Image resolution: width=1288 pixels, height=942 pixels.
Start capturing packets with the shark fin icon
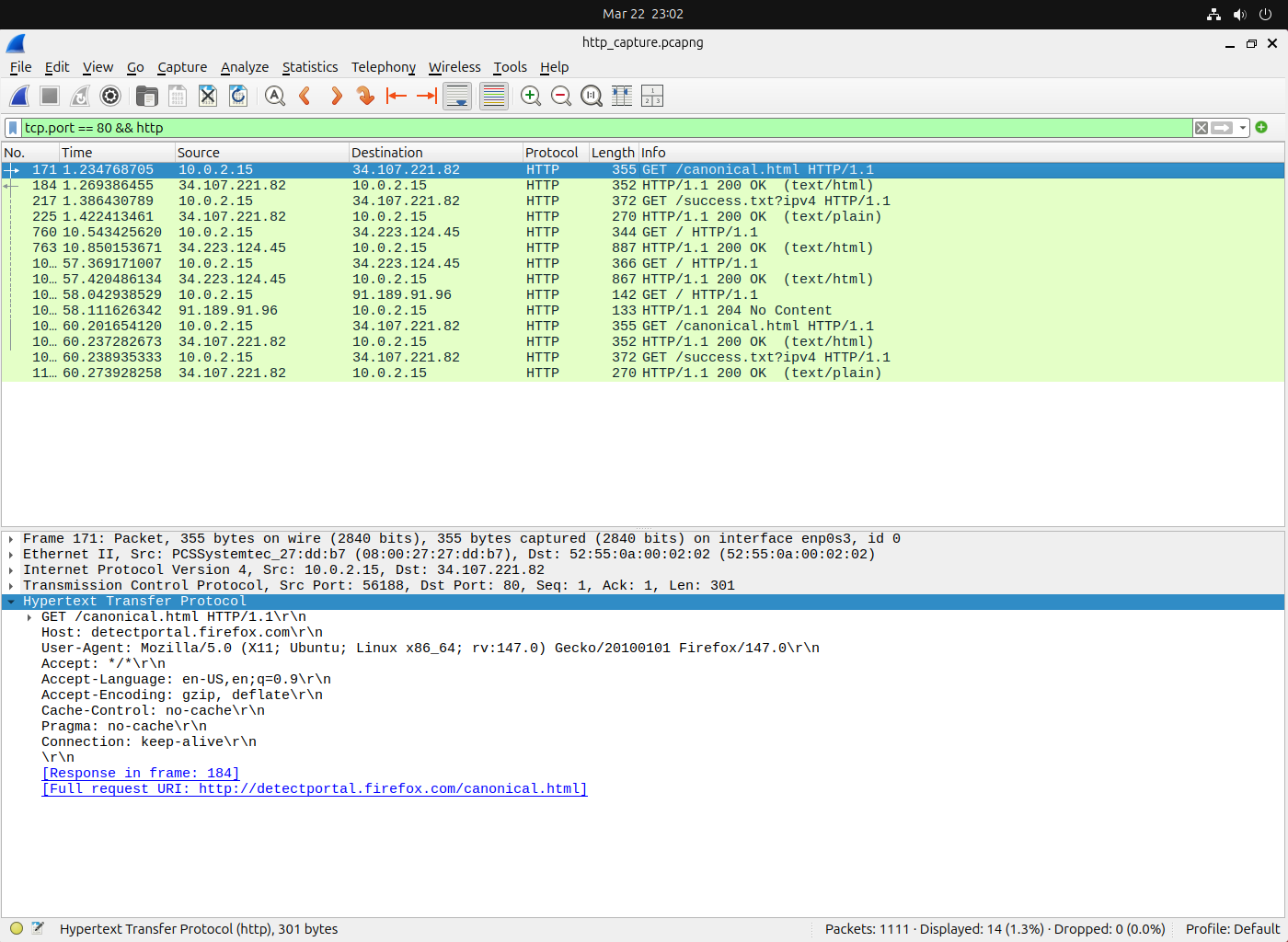point(19,96)
